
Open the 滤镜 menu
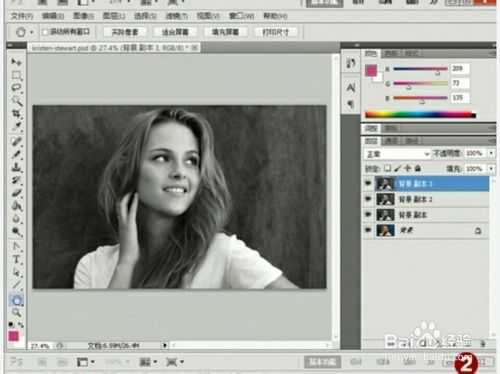pos(177,16)
